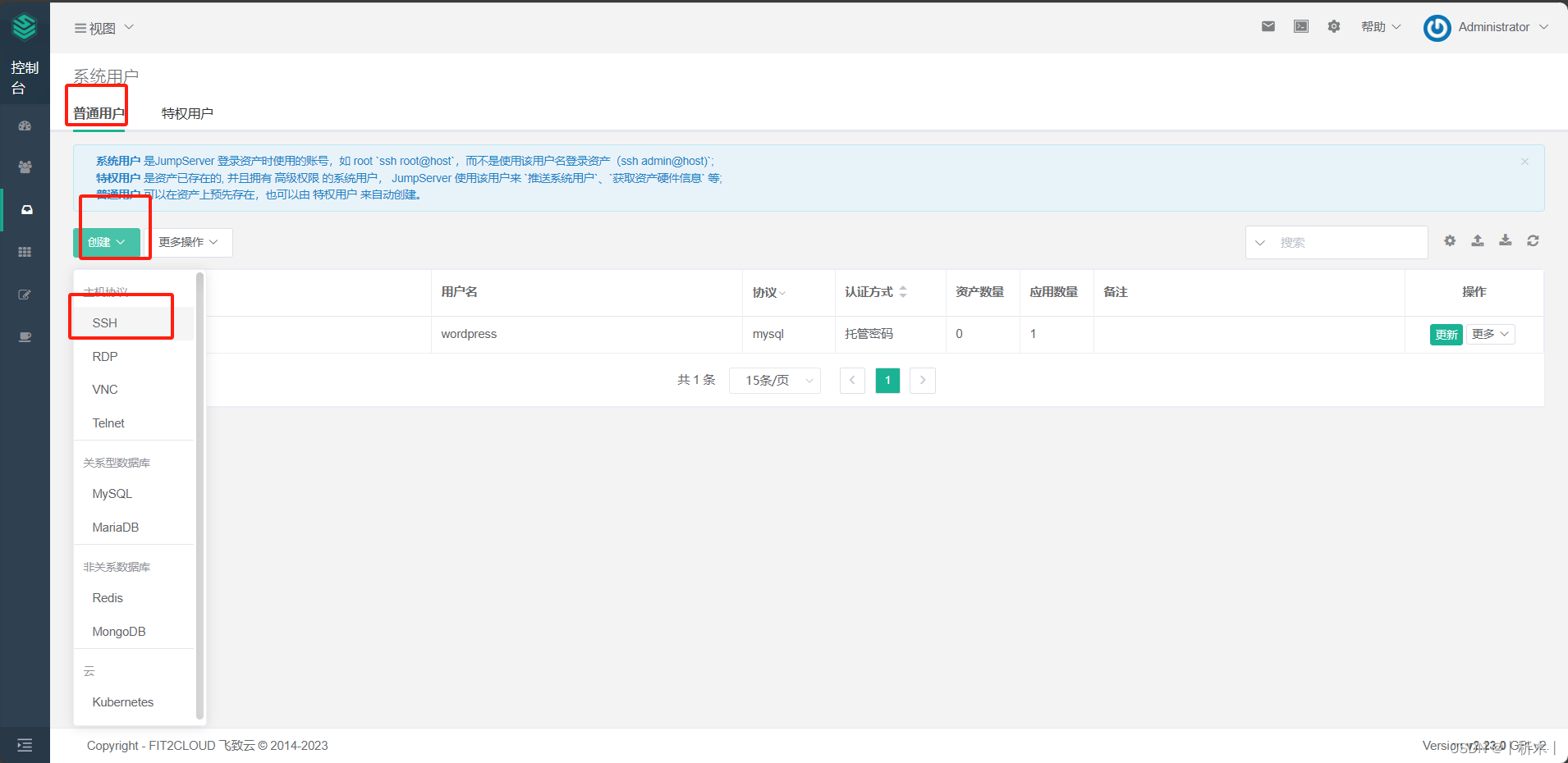Open the dashboard icon in sidebar

[x=25, y=126]
